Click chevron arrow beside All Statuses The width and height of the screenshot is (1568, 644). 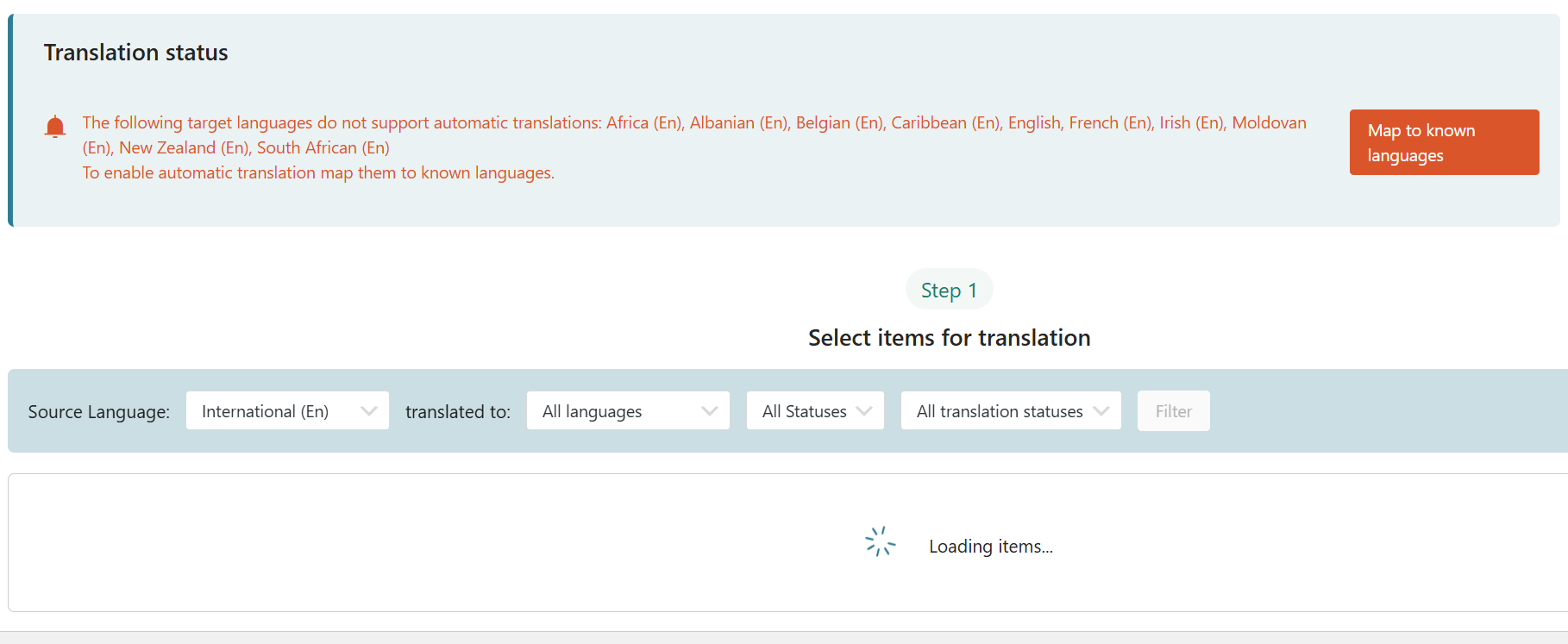click(x=864, y=411)
